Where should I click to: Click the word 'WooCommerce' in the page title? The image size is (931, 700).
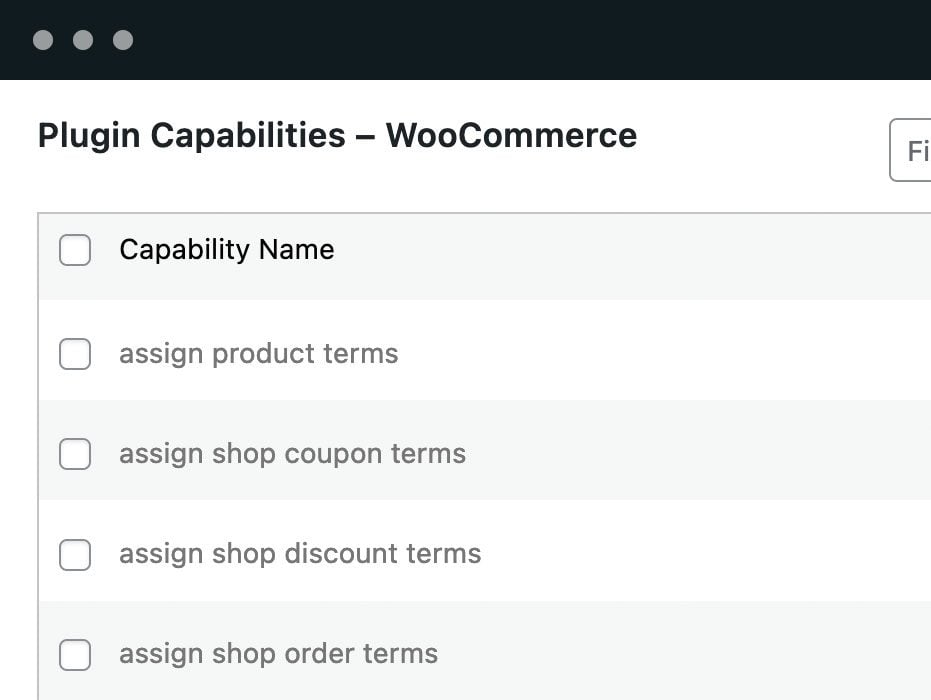[x=511, y=136]
